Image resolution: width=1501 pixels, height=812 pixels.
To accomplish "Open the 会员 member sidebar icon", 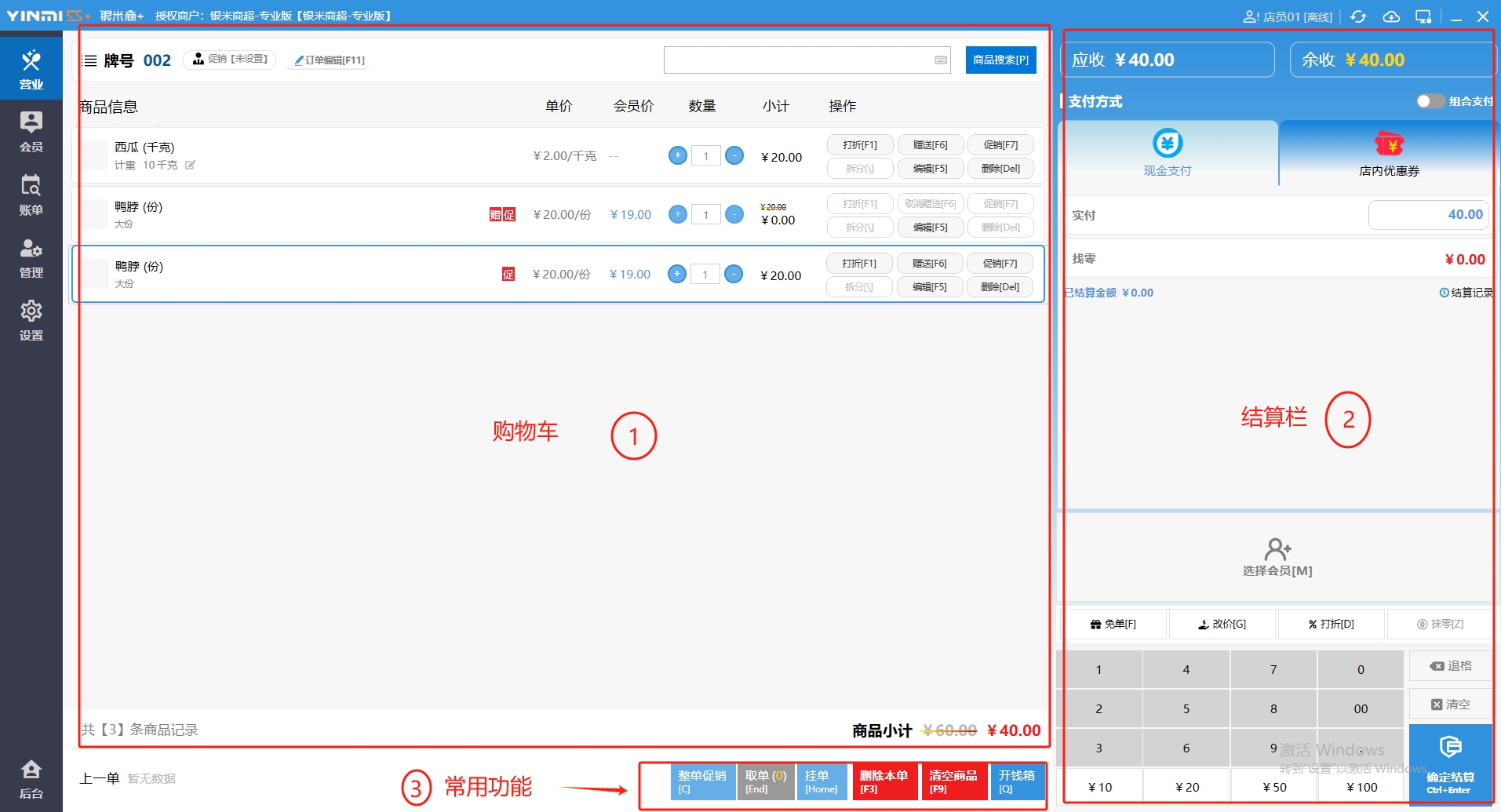I will click(x=31, y=131).
